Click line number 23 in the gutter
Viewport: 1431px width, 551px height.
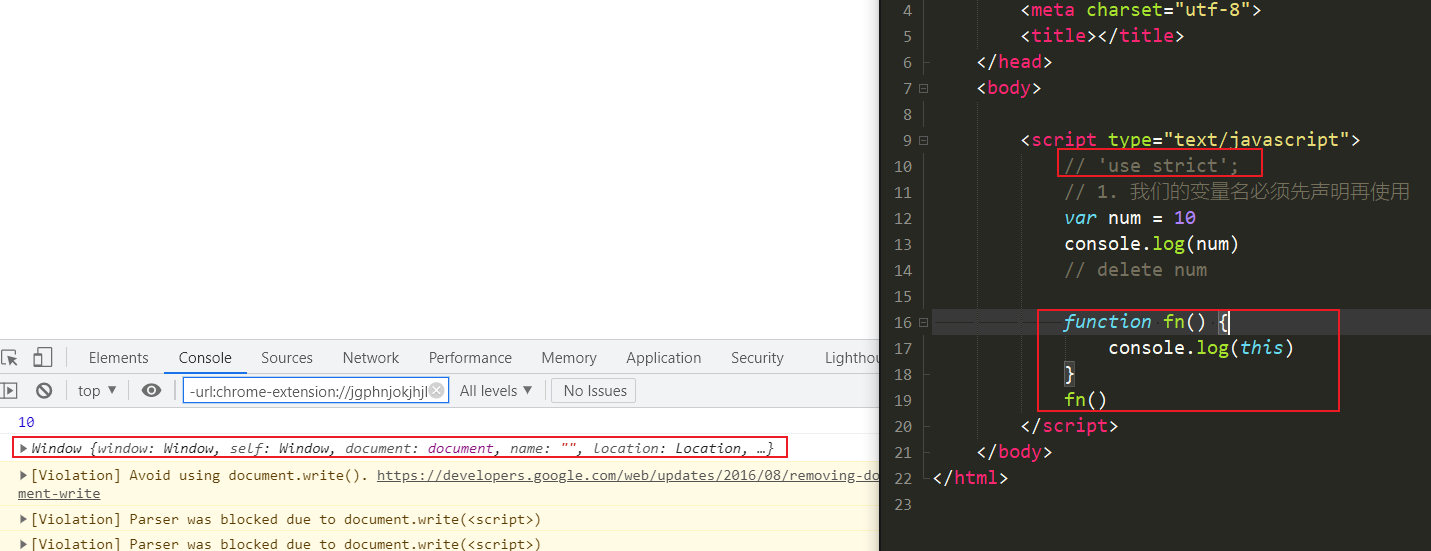(902, 504)
